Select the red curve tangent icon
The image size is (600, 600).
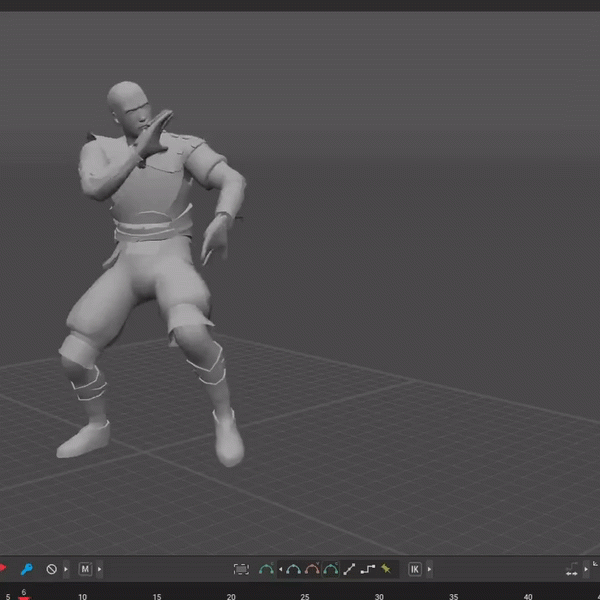(x=312, y=569)
